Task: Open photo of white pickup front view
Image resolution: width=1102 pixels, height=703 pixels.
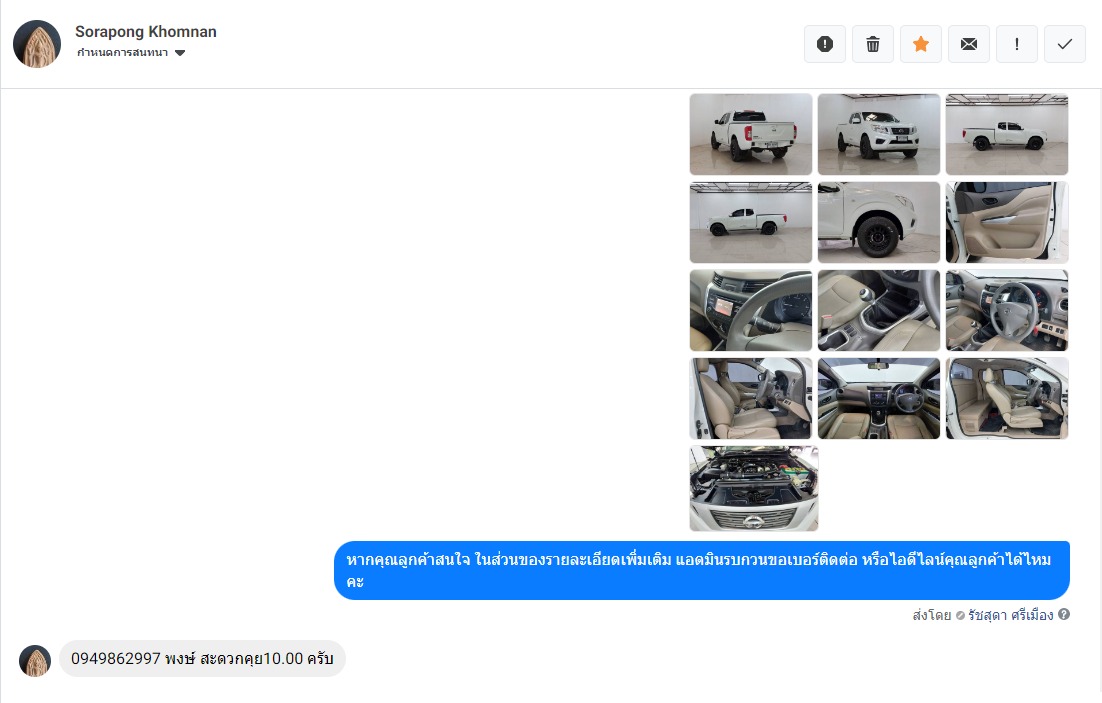Action: coord(879,134)
